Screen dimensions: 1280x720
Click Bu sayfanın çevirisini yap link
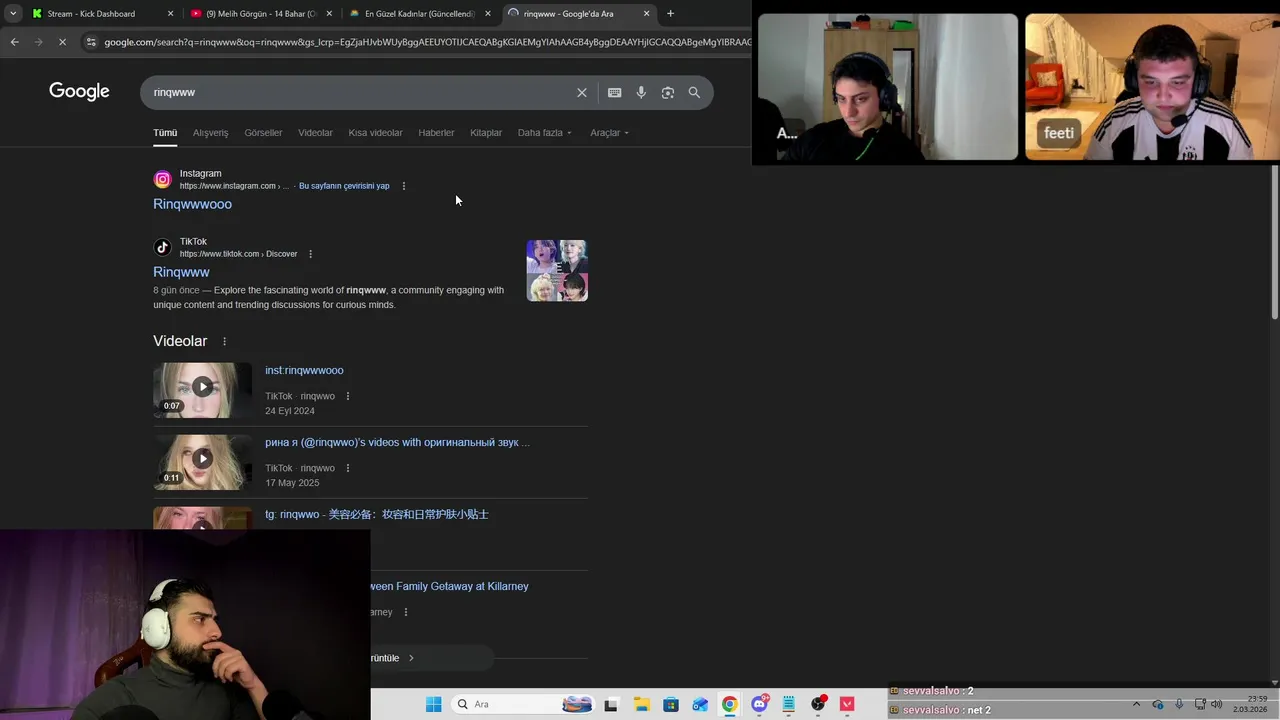point(344,186)
